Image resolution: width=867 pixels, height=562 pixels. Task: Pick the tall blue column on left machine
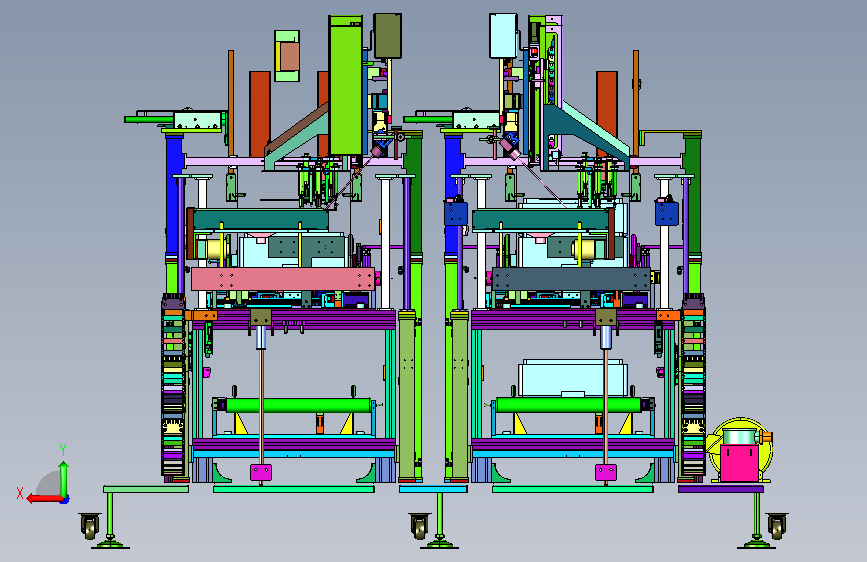click(x=174, y=195)
